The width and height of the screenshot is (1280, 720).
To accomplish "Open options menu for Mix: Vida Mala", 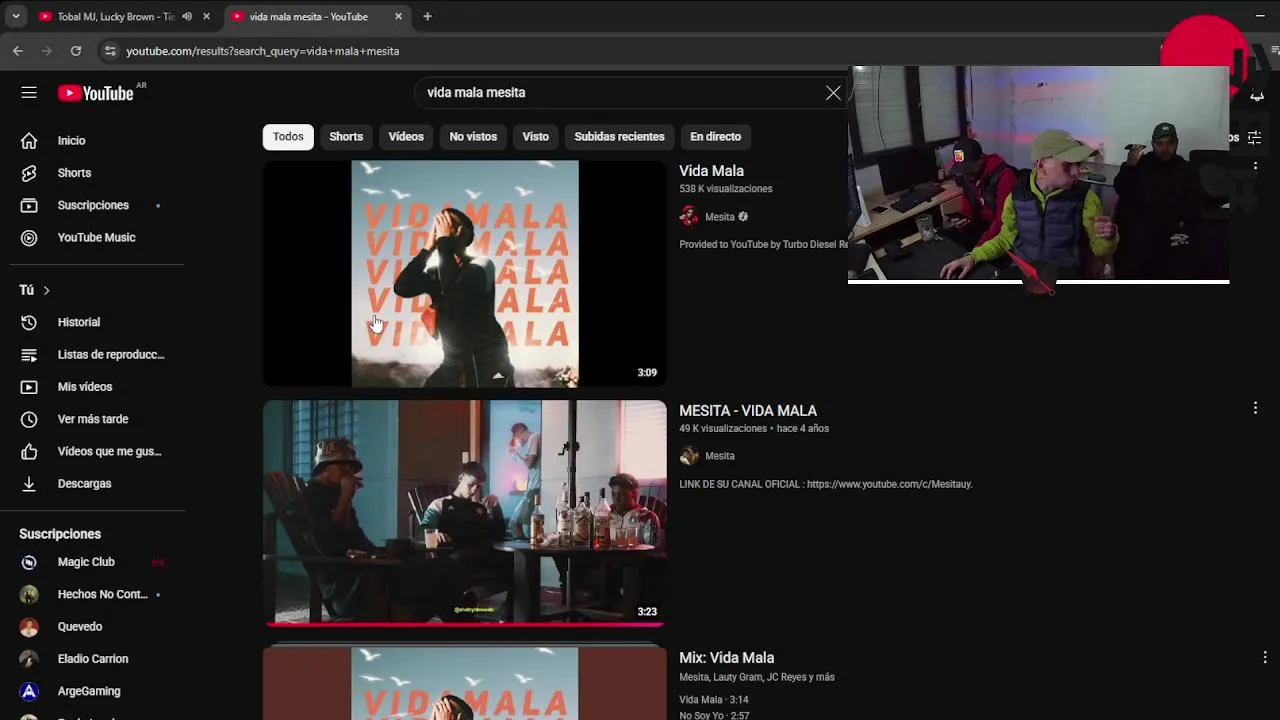I will pos(1264,657).
